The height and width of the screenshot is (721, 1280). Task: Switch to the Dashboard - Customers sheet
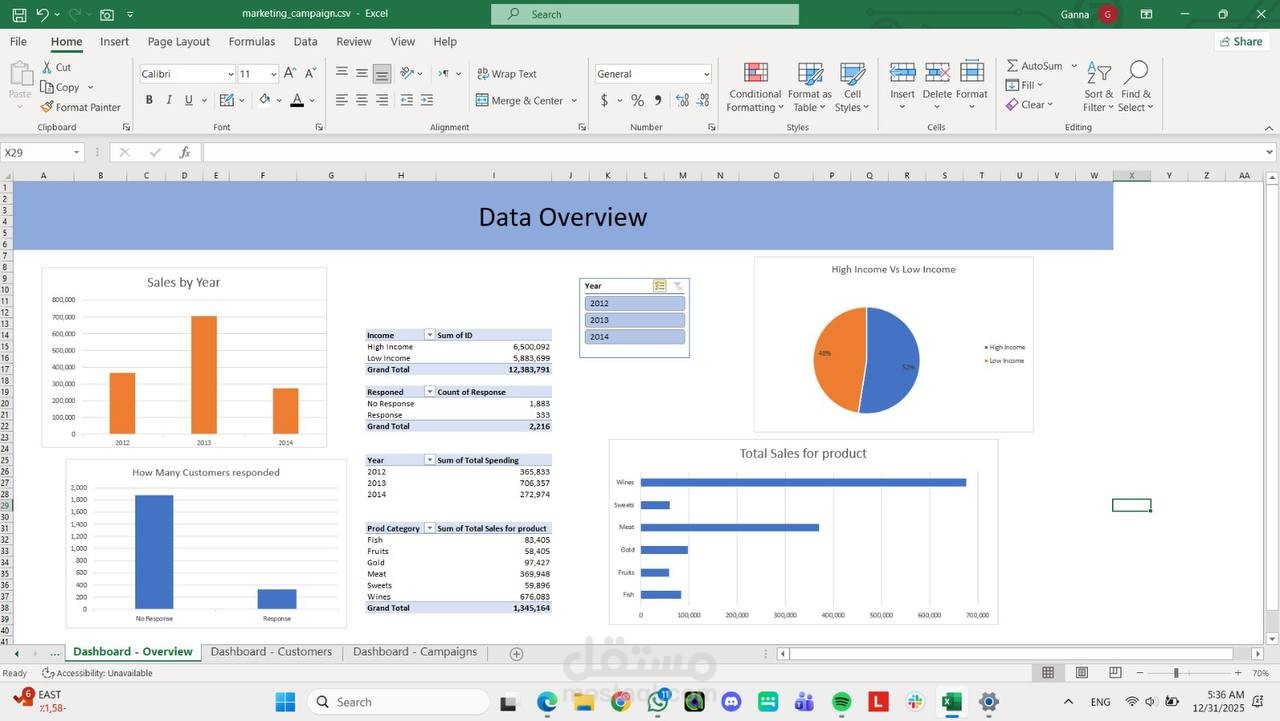[x=272, y=651]
